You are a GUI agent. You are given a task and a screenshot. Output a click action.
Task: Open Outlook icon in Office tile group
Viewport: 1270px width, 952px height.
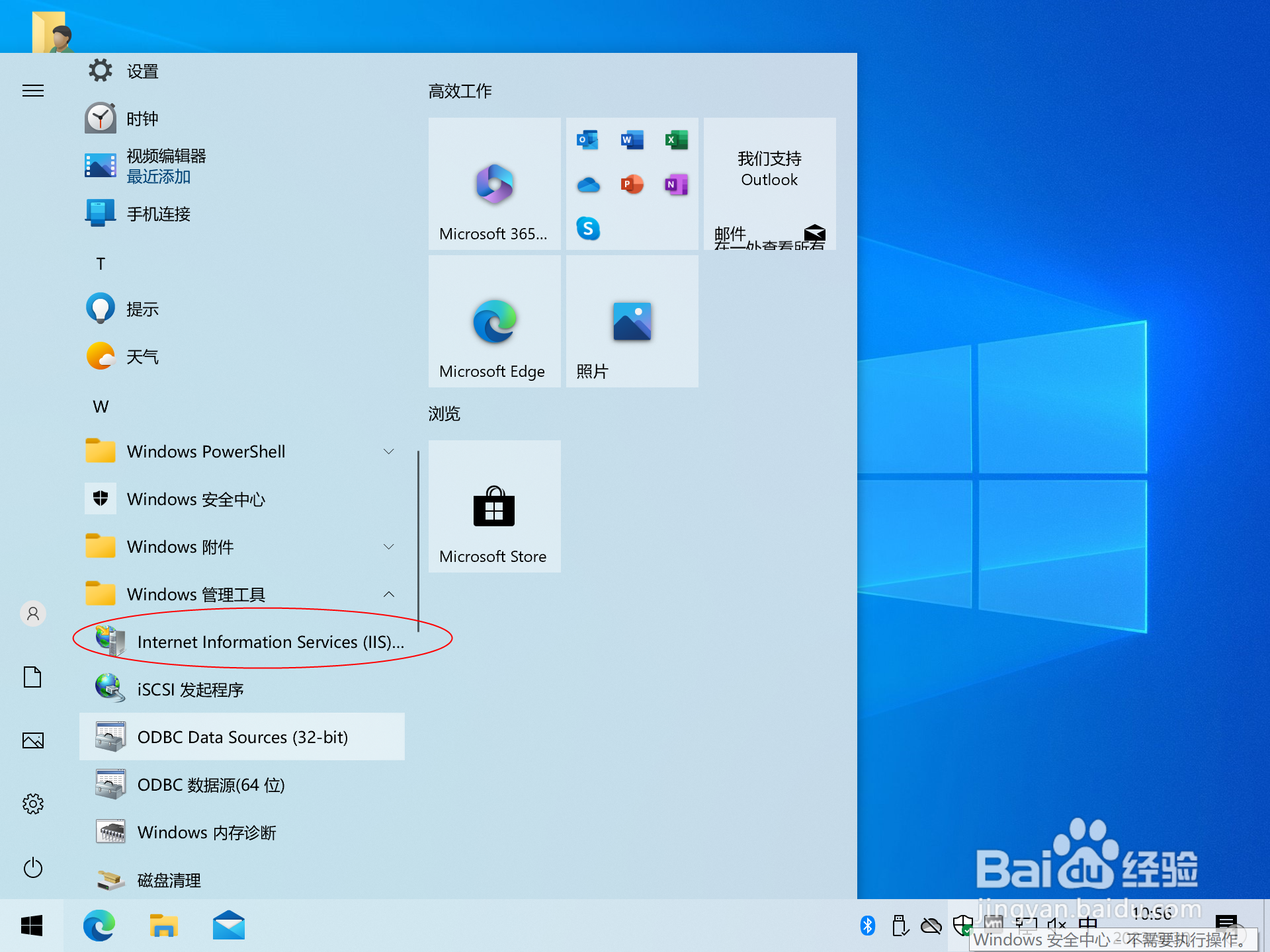(x=587, y=140)
